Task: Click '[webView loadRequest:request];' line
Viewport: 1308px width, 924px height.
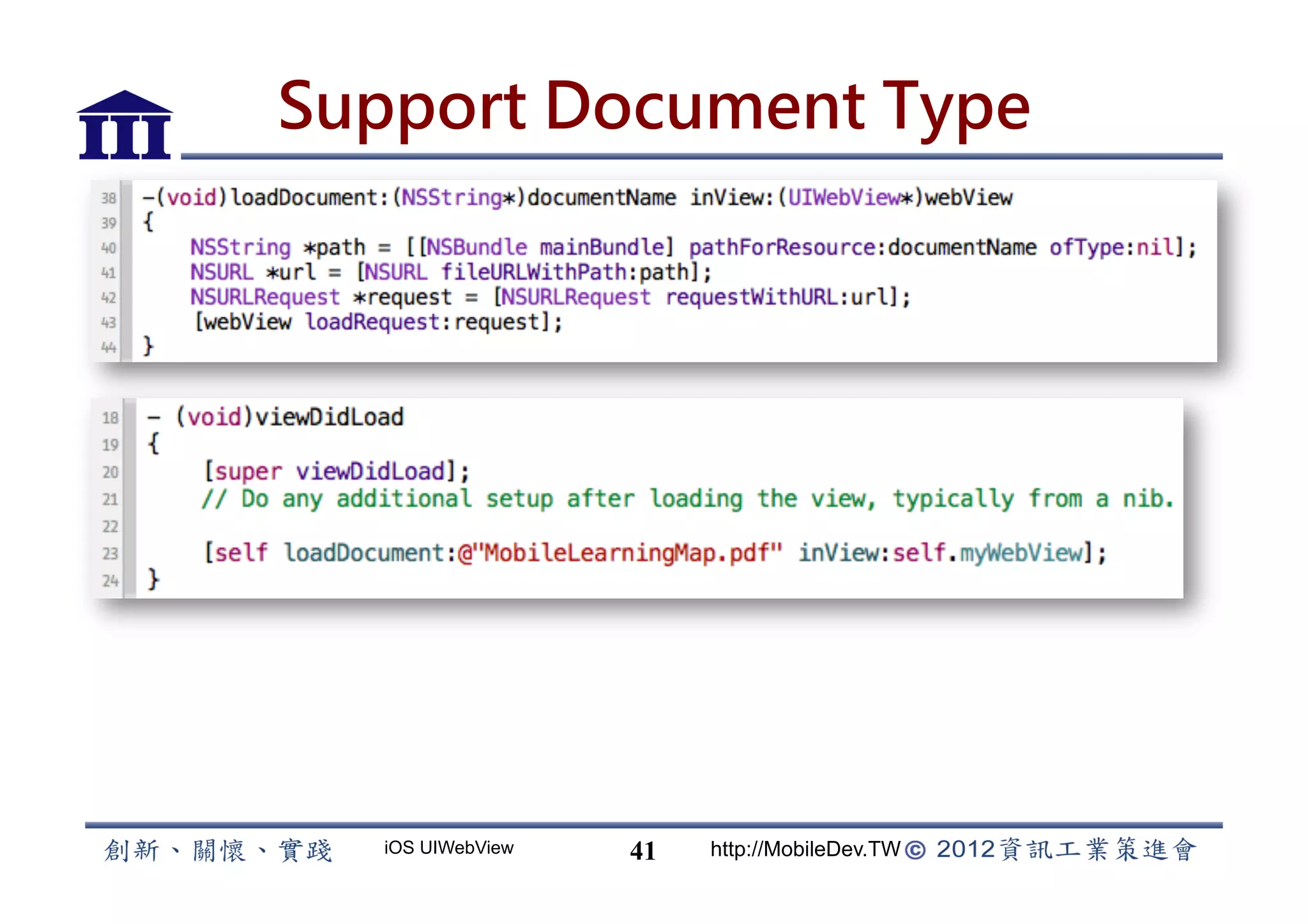Action: (378, 322)
